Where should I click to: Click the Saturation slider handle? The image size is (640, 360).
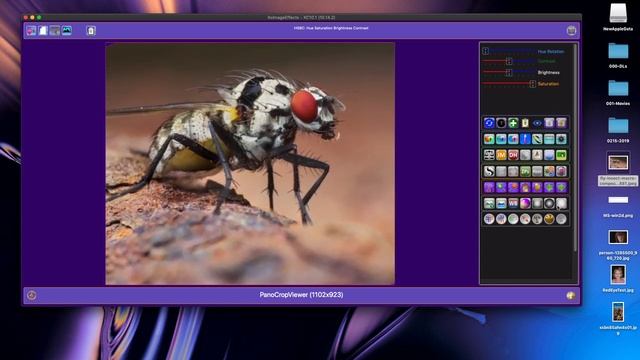533,84
